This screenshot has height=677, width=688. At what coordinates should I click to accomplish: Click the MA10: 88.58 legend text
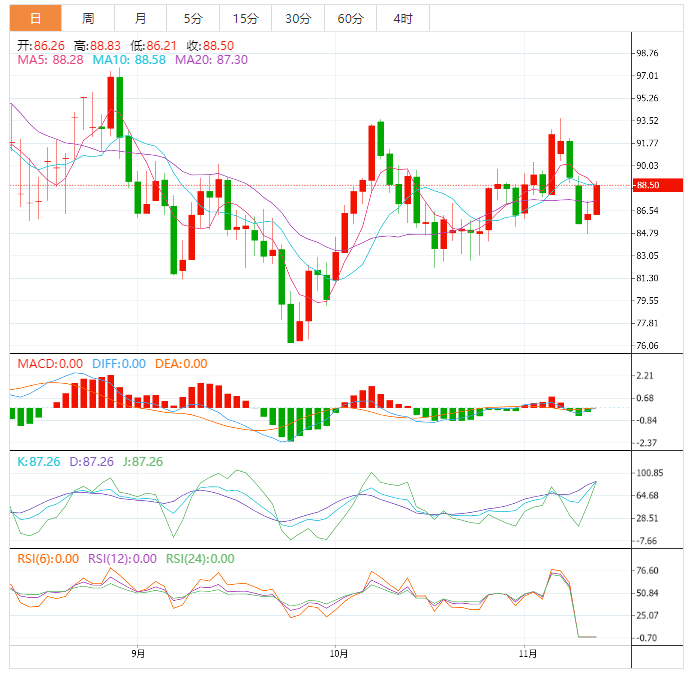point(129,60)
